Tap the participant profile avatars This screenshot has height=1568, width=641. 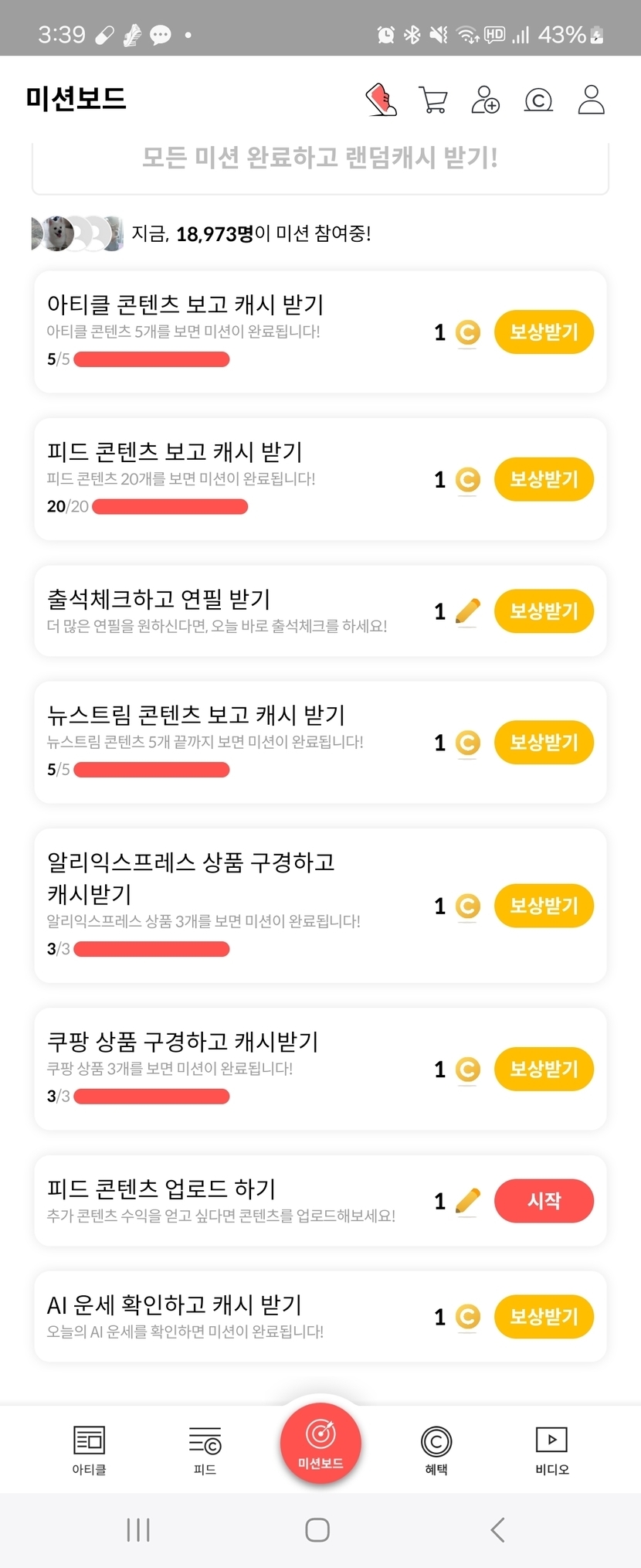pos(76,233)
